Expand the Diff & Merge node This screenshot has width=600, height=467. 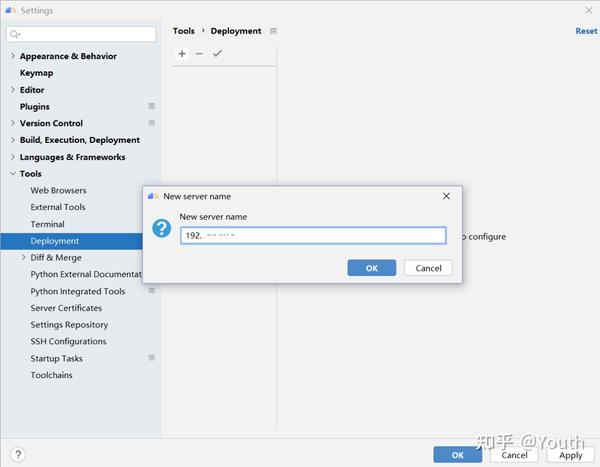23,258
